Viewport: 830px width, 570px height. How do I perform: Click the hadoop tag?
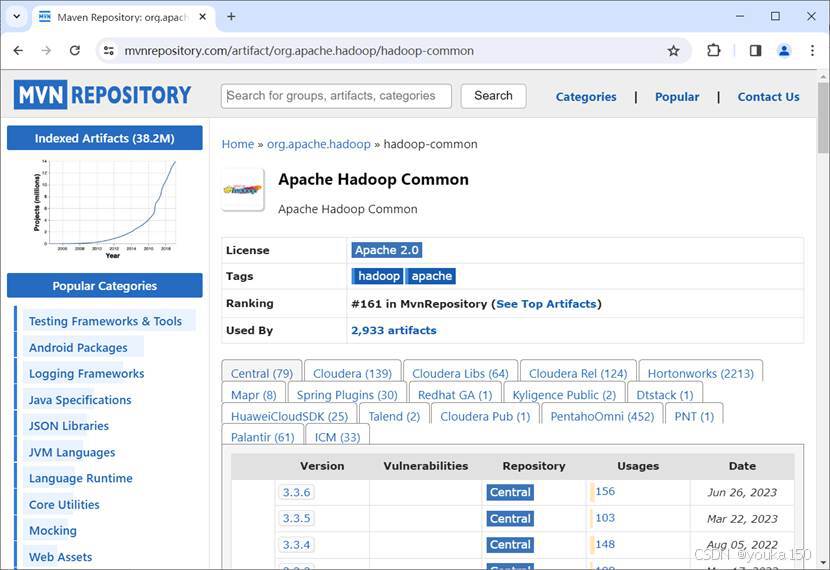378,276
